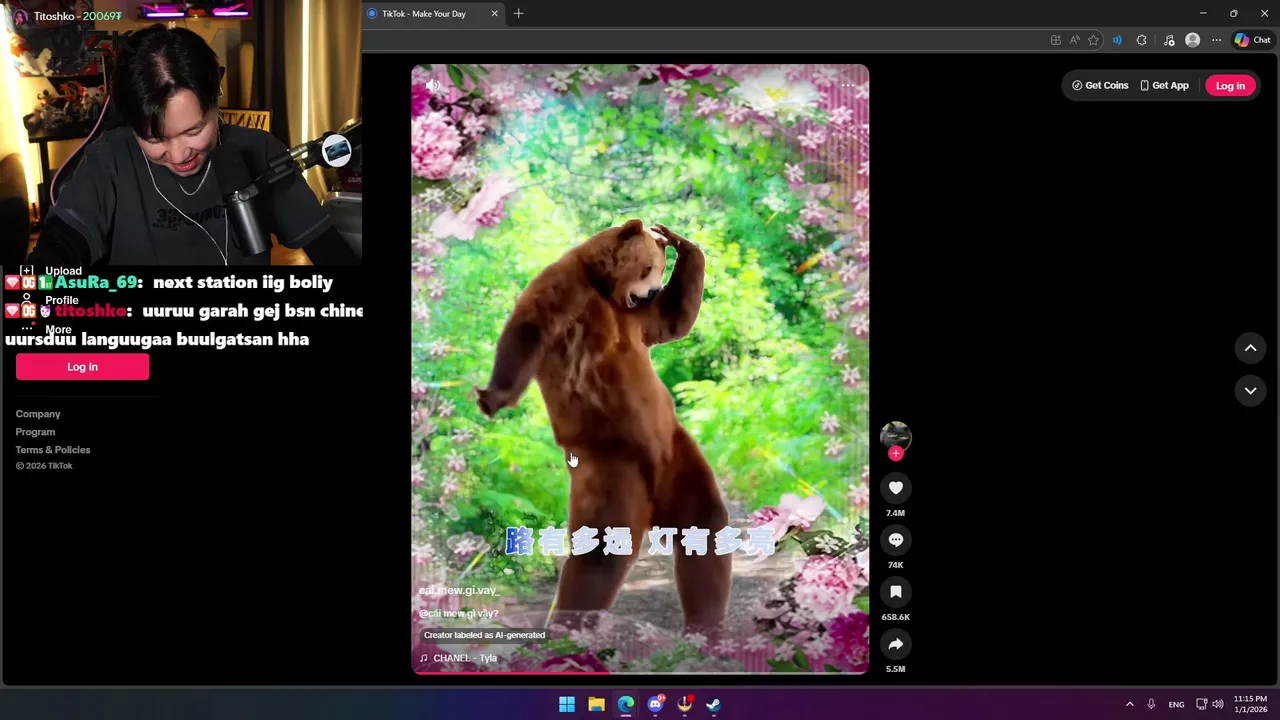The image size is (1280, 720).
Task: Close the TikTok browser tab
Action: coord(494,14)
